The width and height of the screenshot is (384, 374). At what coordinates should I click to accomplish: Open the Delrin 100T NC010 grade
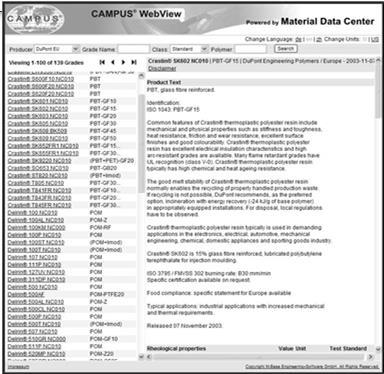(x=34, y=250)
